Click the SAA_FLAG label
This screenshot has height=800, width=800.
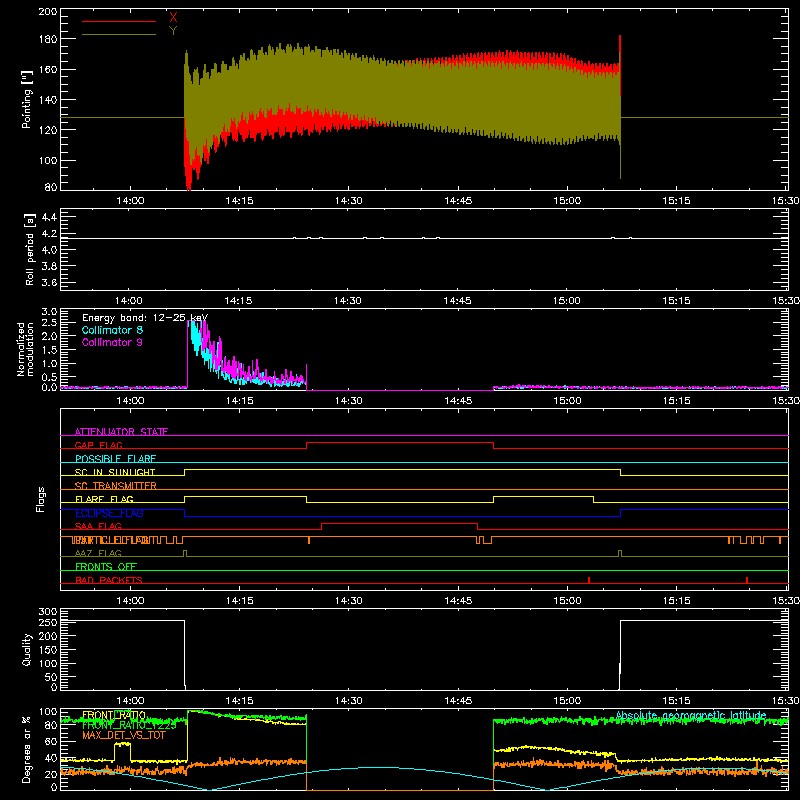coord(98,526)
